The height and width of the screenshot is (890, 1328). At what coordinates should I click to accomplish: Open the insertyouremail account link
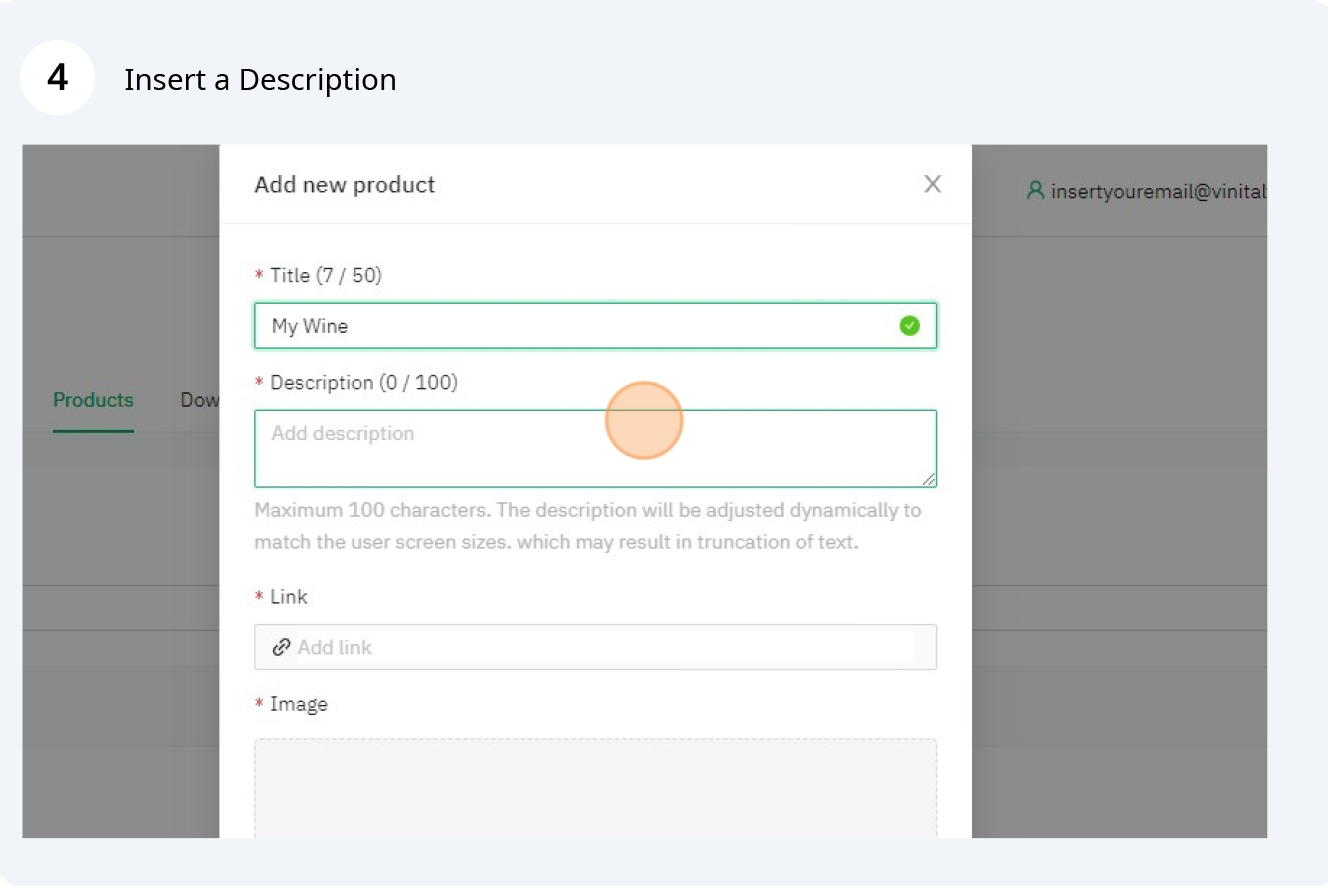pos(1158,191)
